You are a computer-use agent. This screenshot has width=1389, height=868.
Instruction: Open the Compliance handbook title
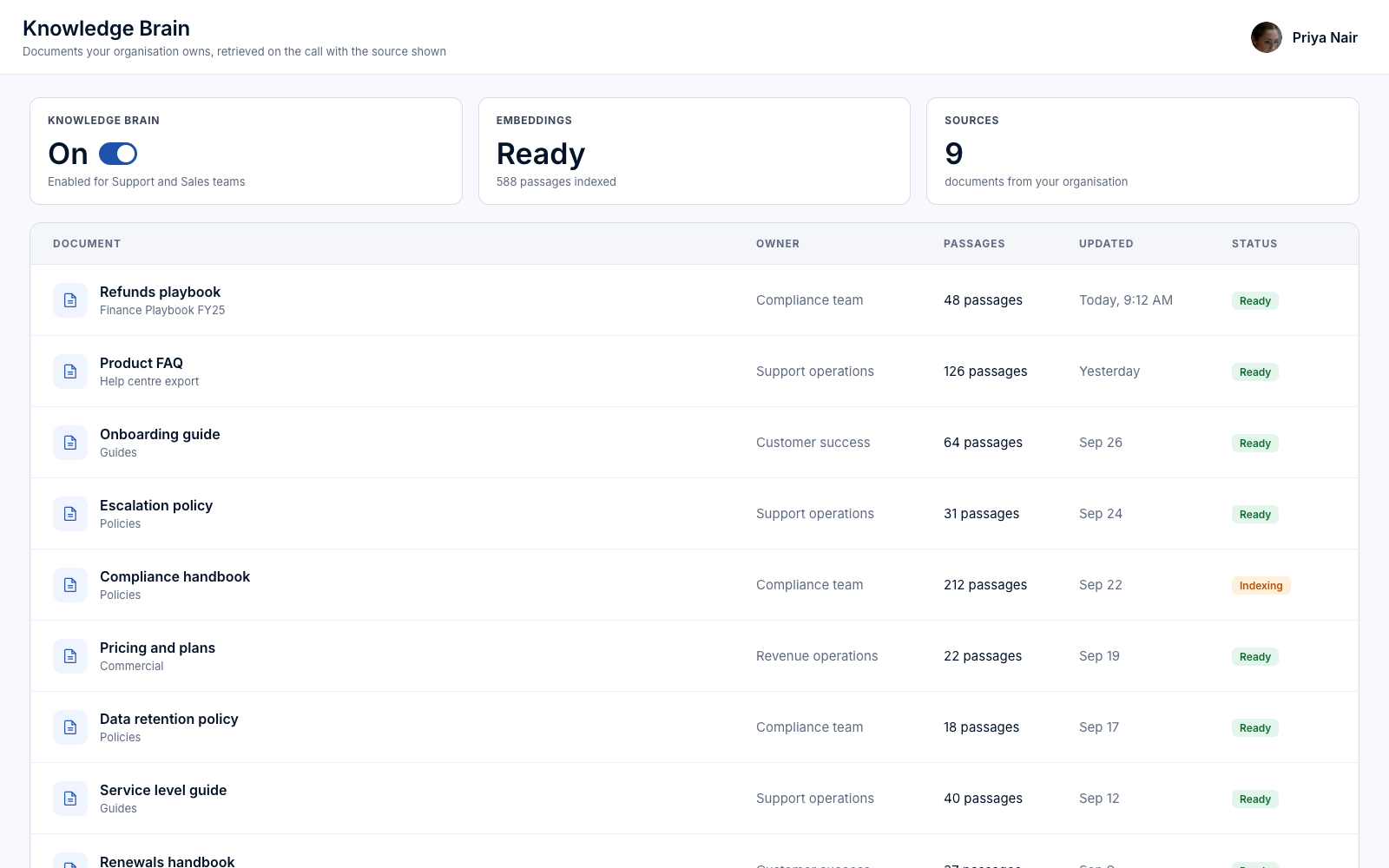(x=174, y=576)
